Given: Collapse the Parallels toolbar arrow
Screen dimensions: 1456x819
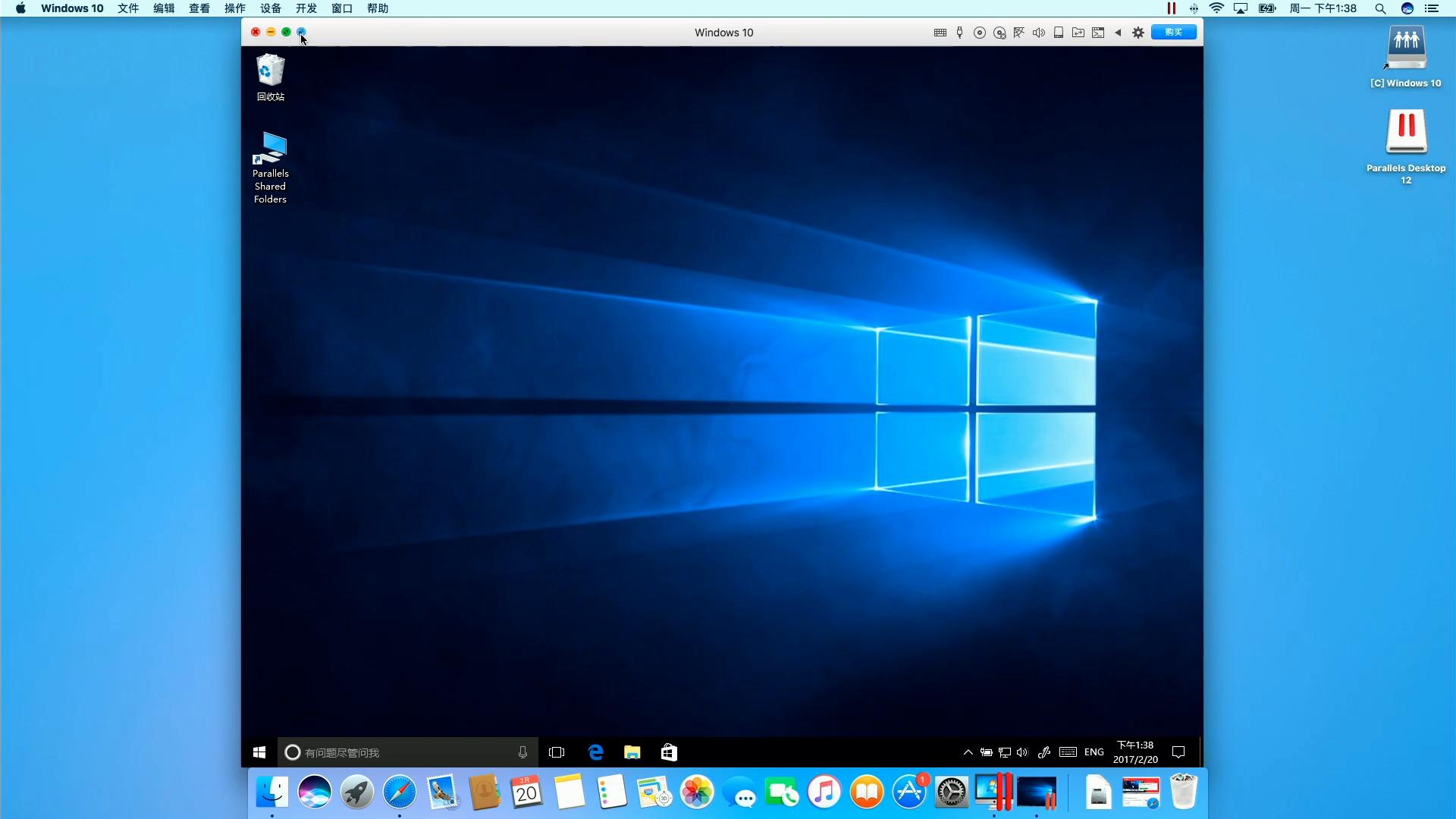Looking at the screenshot, I should [x=1118, y=33].
